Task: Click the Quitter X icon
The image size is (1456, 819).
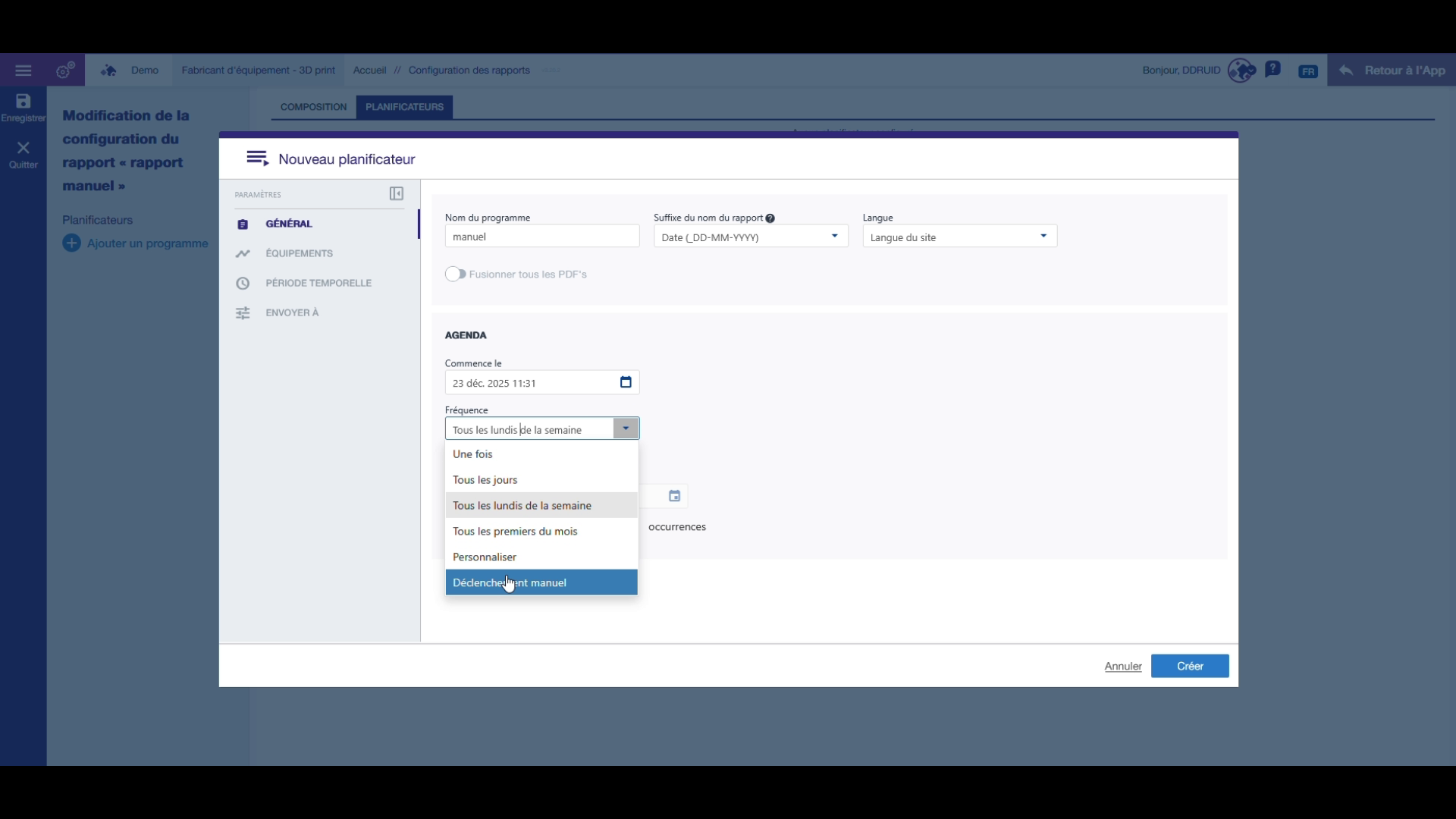Action: click(x=23, y=148)
